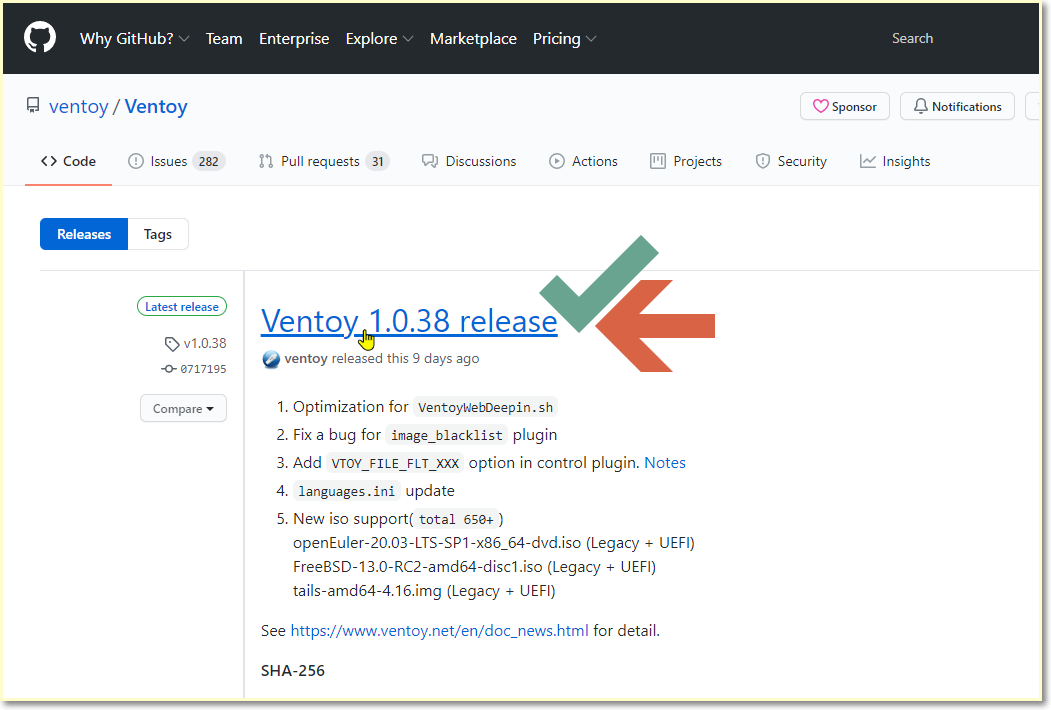This screenshot has width=1051, height=710.
Task: Select the Releases button
Action: tap(84, 234)
